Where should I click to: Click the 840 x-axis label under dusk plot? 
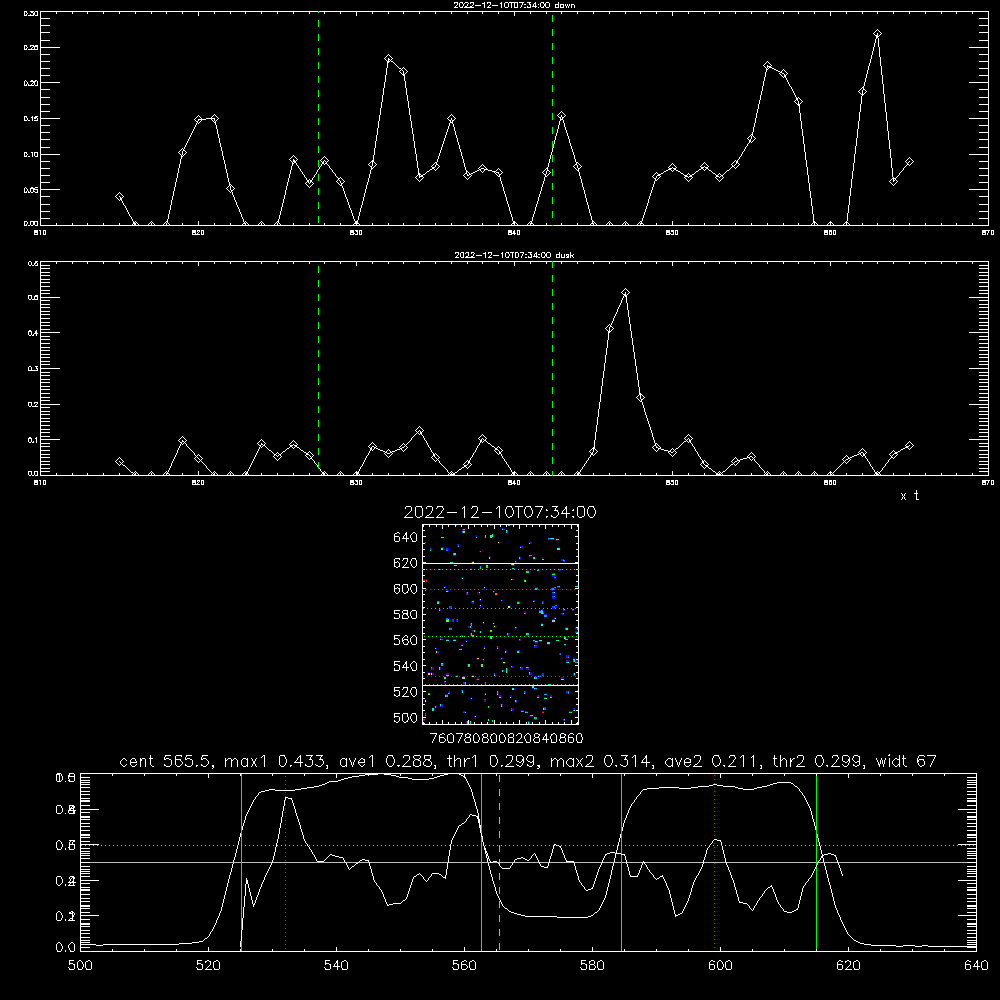(x=513, y=483)
